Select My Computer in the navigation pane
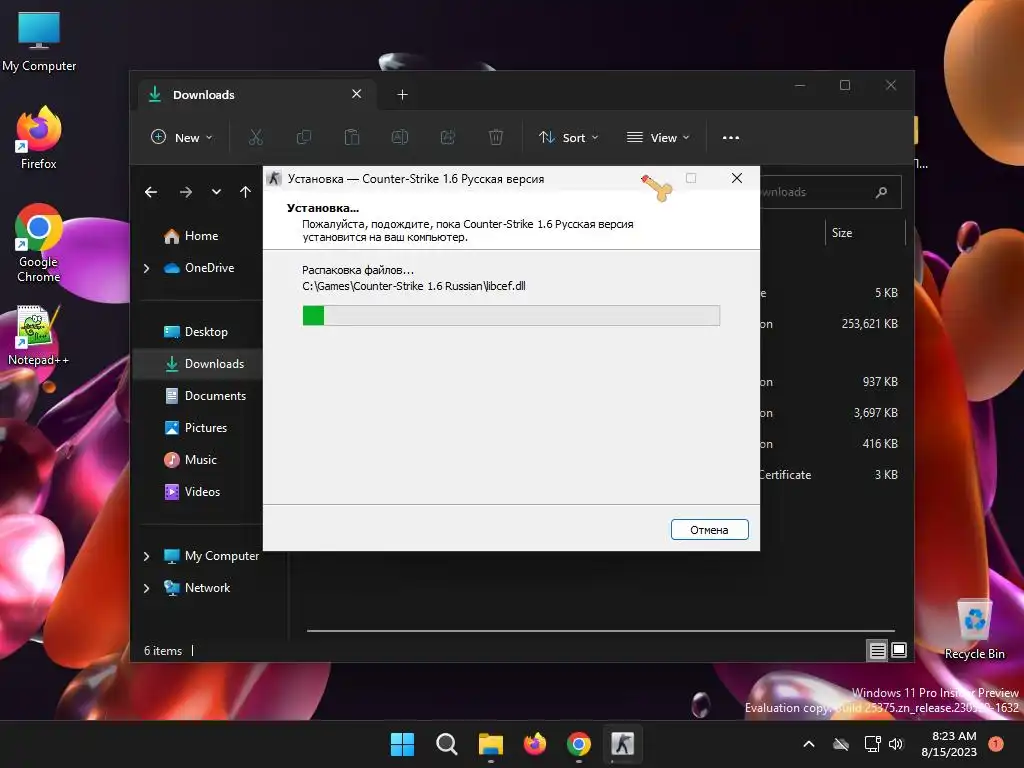Screen dimensions: 1024x768 coord(211,556)
